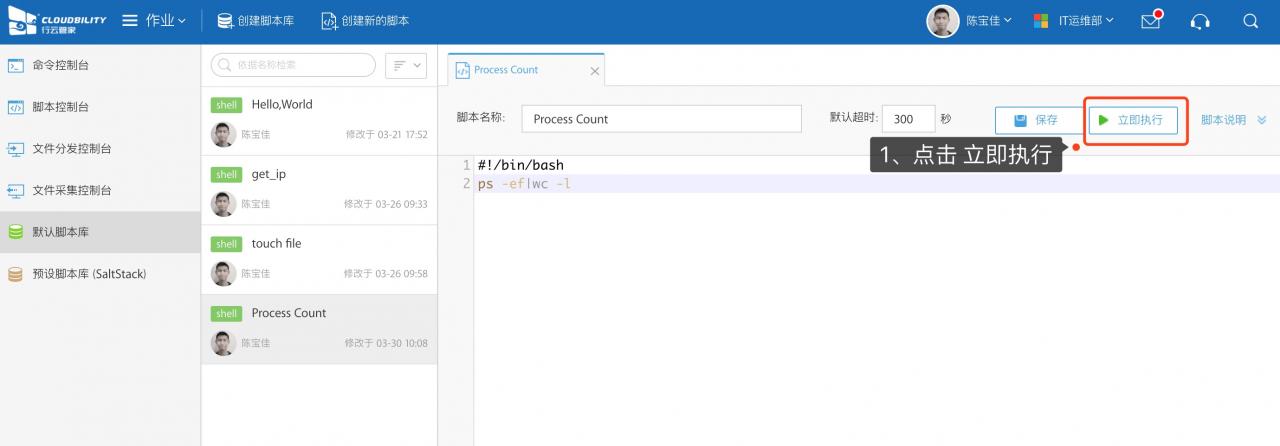
Task: Open 文件分发控制台 in the sidebar
Action: 71,149
